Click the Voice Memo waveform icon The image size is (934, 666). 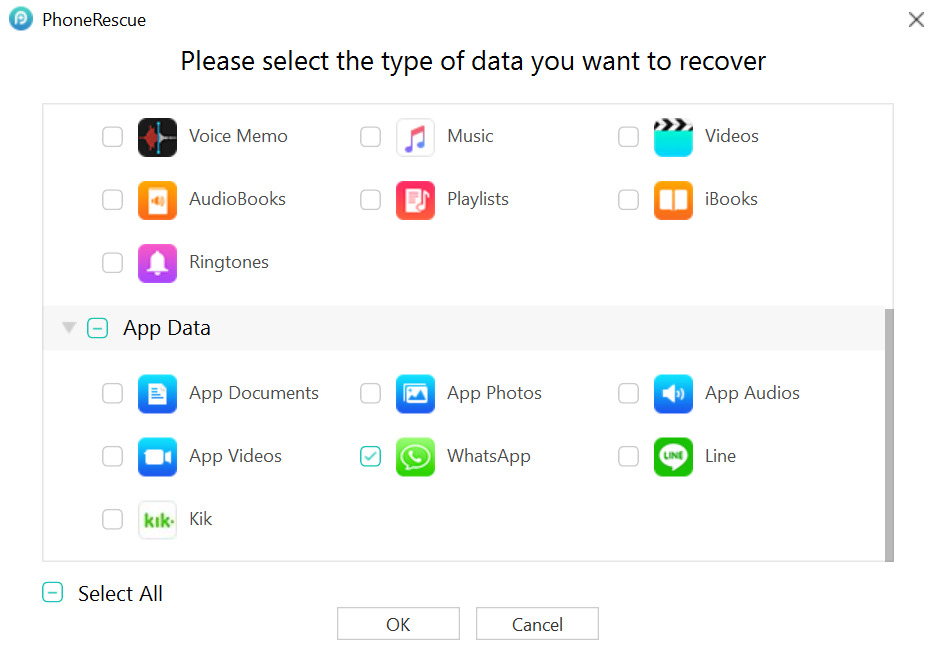(x=157, y=137)
